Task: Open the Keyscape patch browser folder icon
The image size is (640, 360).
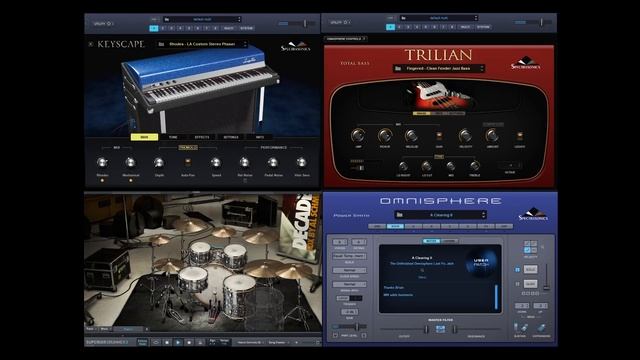Action: 161,44
